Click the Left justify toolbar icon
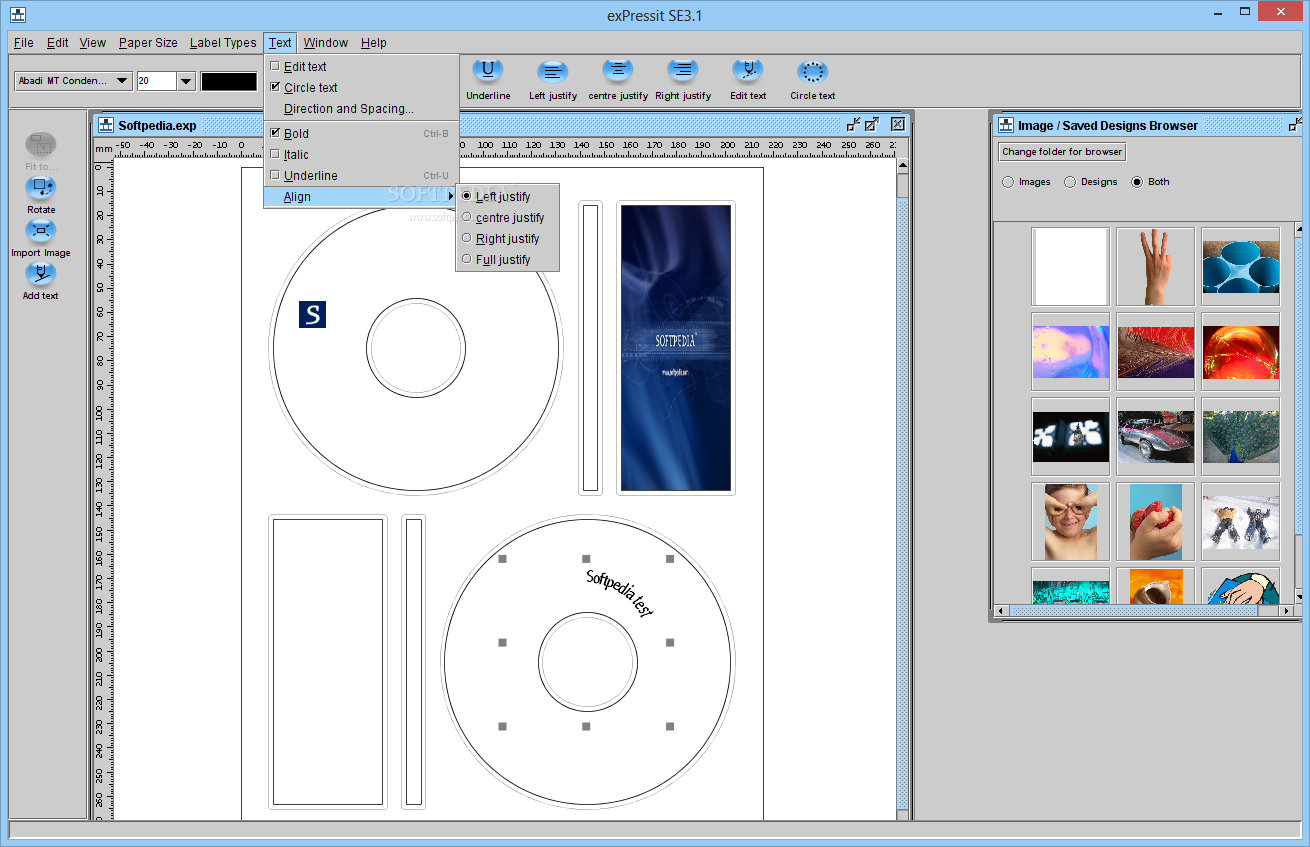The width and height of the screenshot is (1310, 847). pyautogui.click(x=553, y=71)
